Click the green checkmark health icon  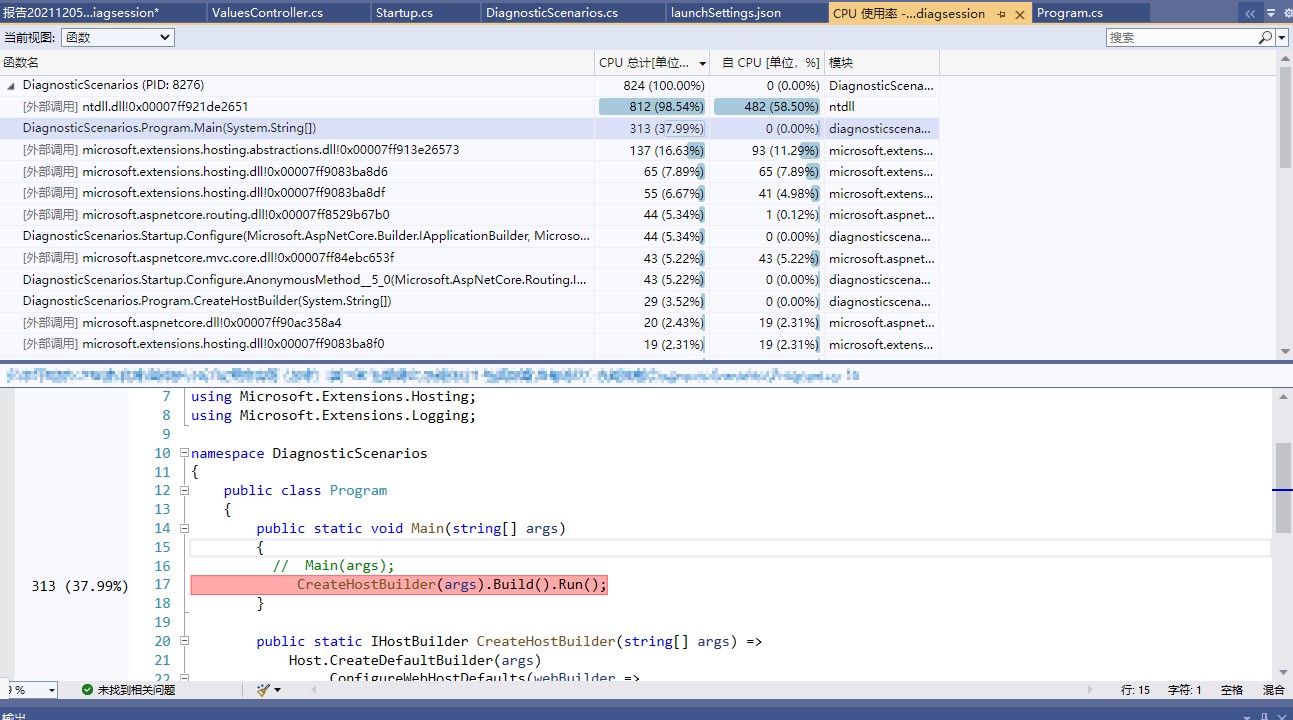coord(87,690)
